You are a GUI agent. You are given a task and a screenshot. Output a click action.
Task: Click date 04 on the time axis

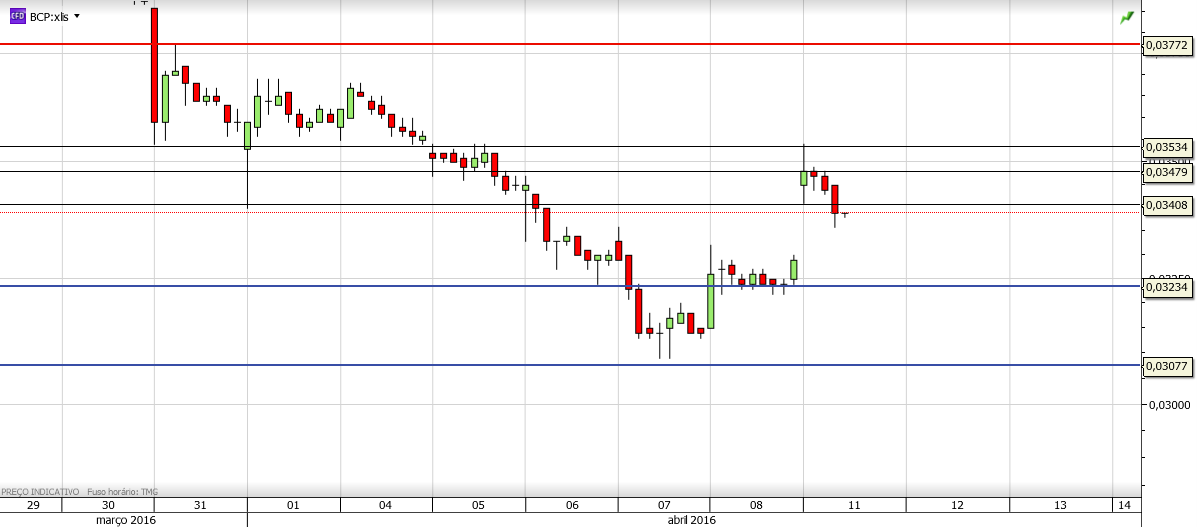pyautogui.click(x=385, y=506)
